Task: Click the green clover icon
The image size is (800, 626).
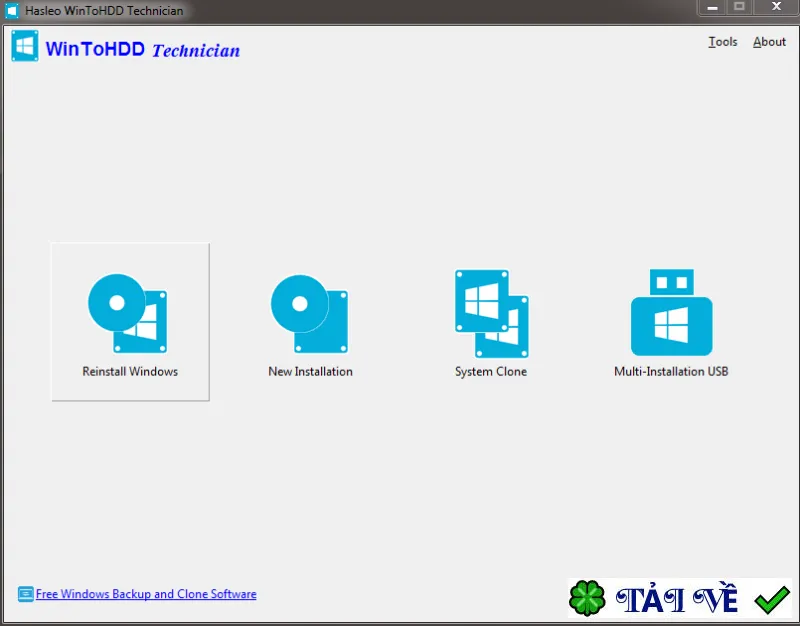Action: point(587,598)
